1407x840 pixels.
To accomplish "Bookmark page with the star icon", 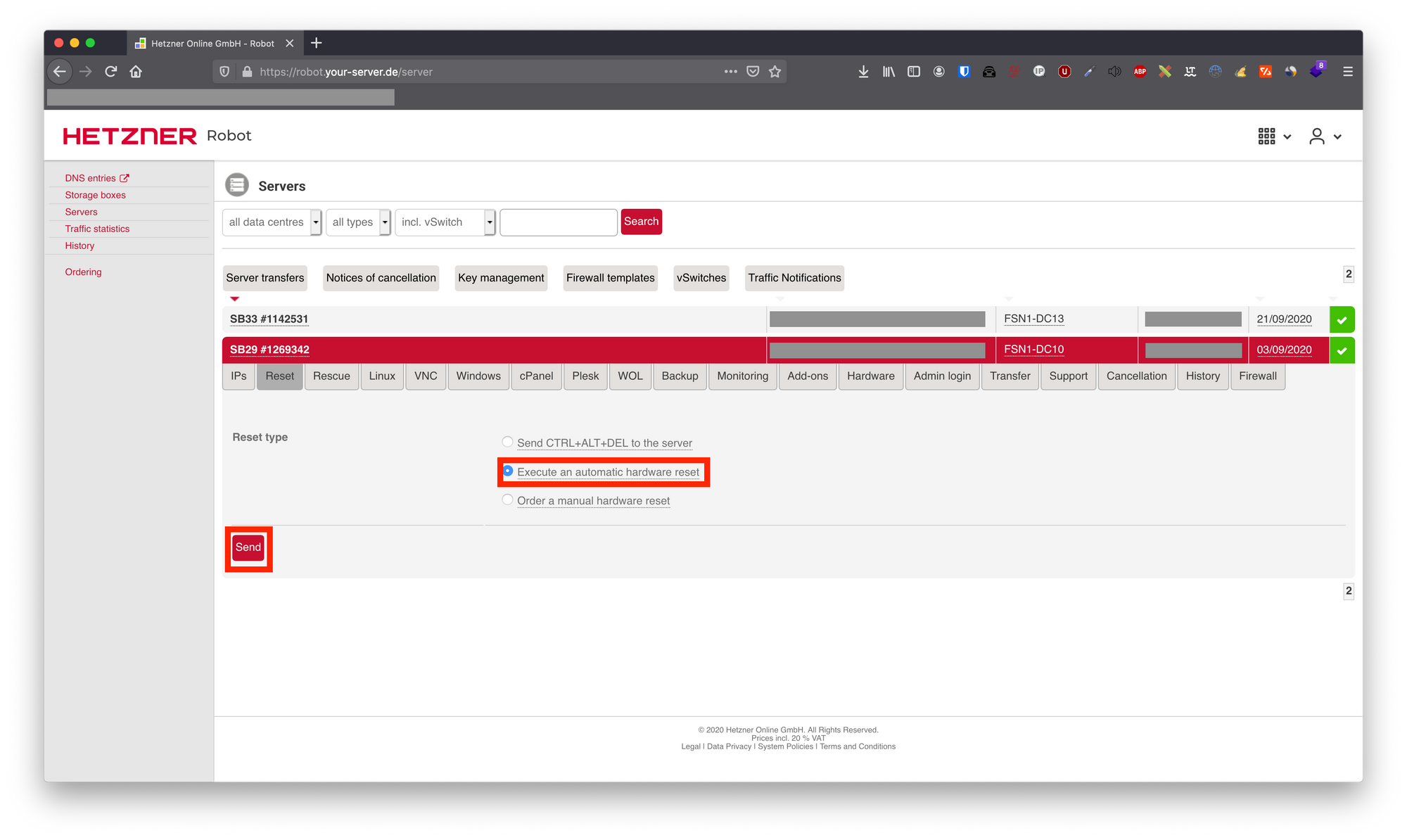I will [x=775, y=72].
